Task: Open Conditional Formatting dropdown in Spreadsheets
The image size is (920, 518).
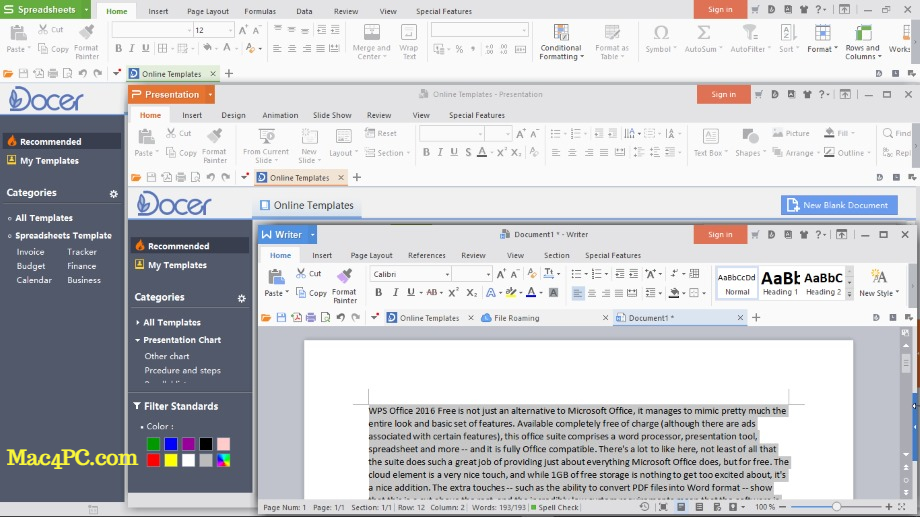Action: (562, 42)
